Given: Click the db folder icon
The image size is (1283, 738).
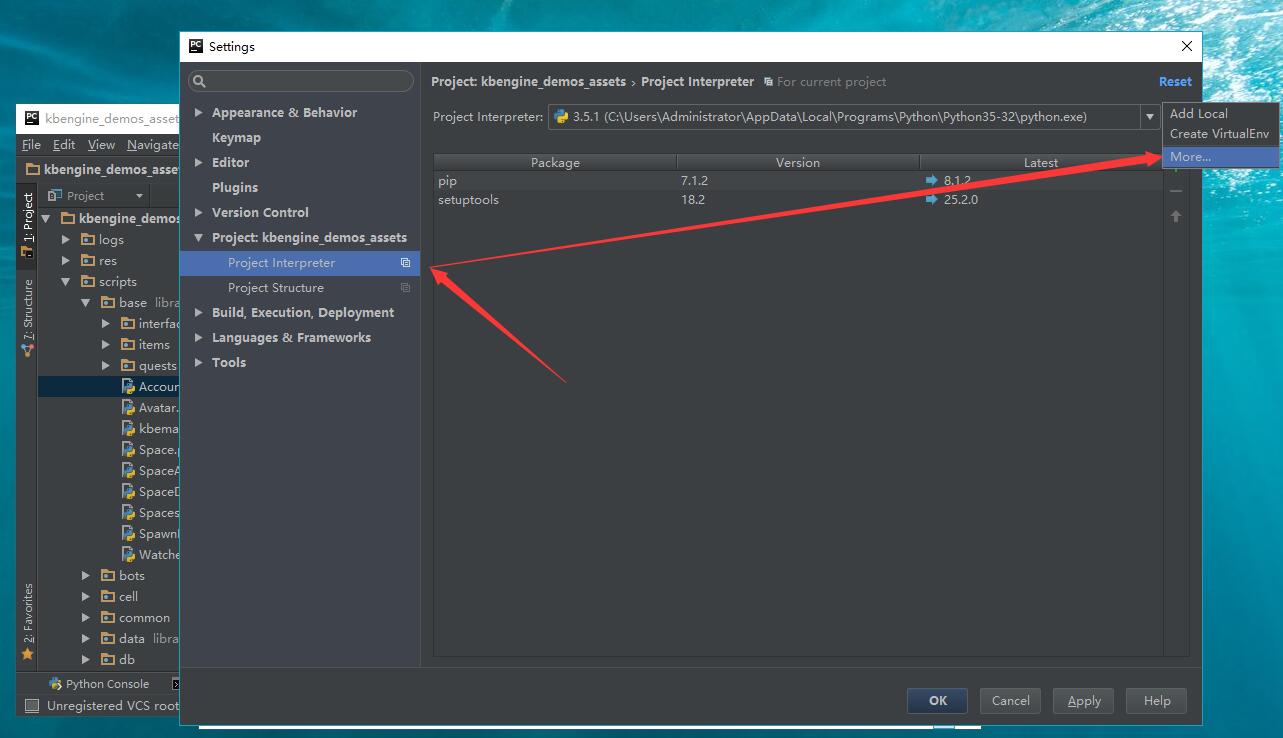Looking at the screenshot, I should pyautogui.click(x=108, y=659).
